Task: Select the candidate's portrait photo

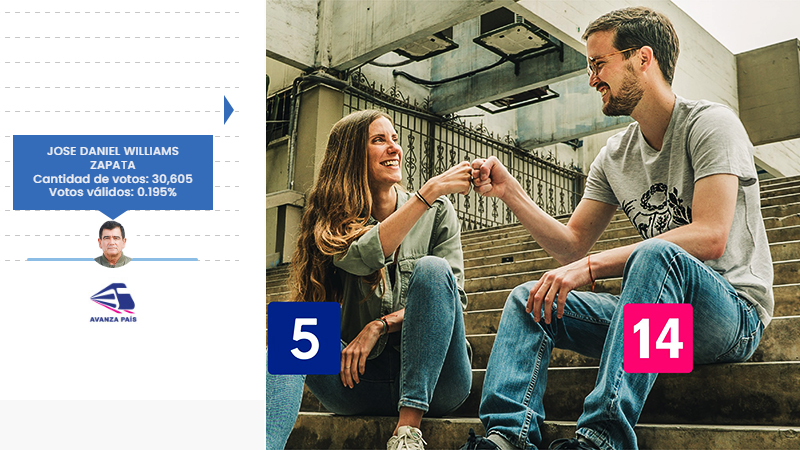Action: [112, 244]
